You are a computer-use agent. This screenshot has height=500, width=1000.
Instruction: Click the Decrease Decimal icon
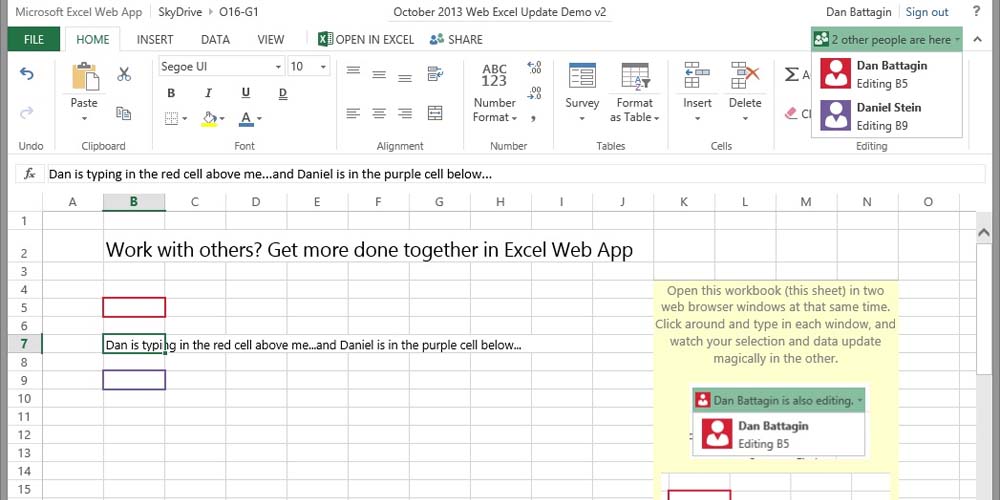click(534, 93)
